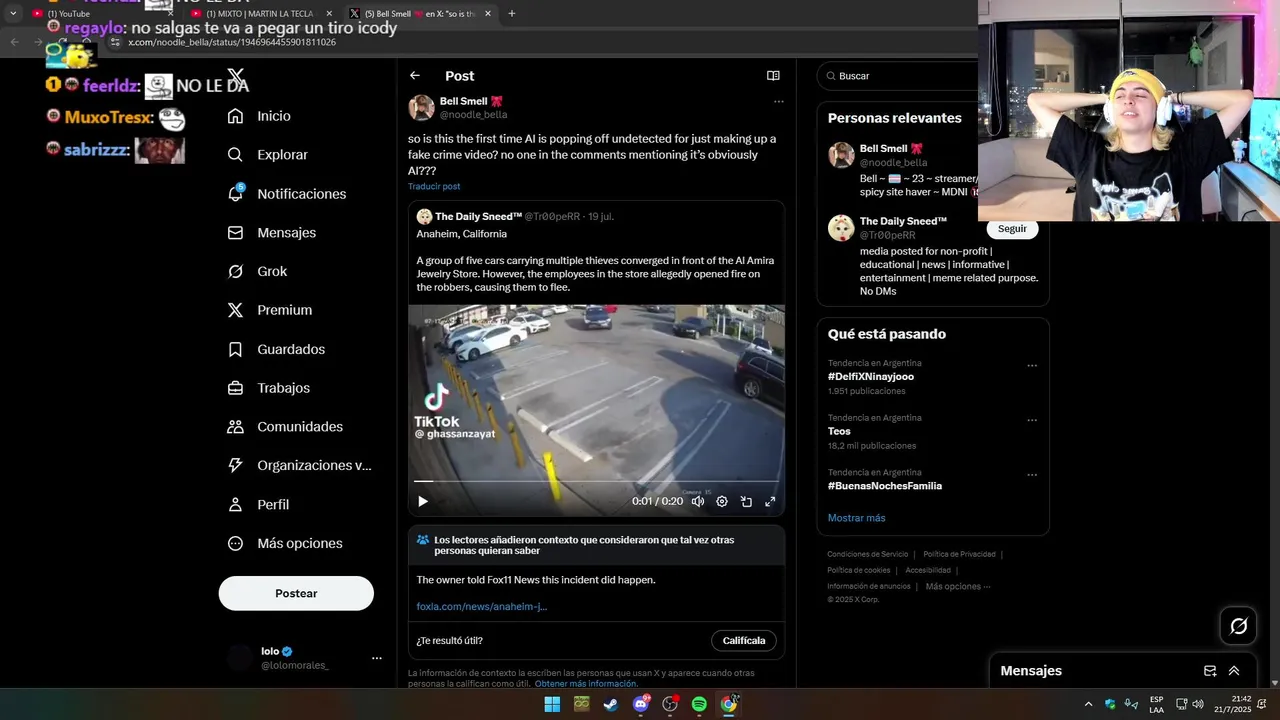Click Mostrar más under trends
The height and width of the screenshot is (720, 1280).
(856, 518)
